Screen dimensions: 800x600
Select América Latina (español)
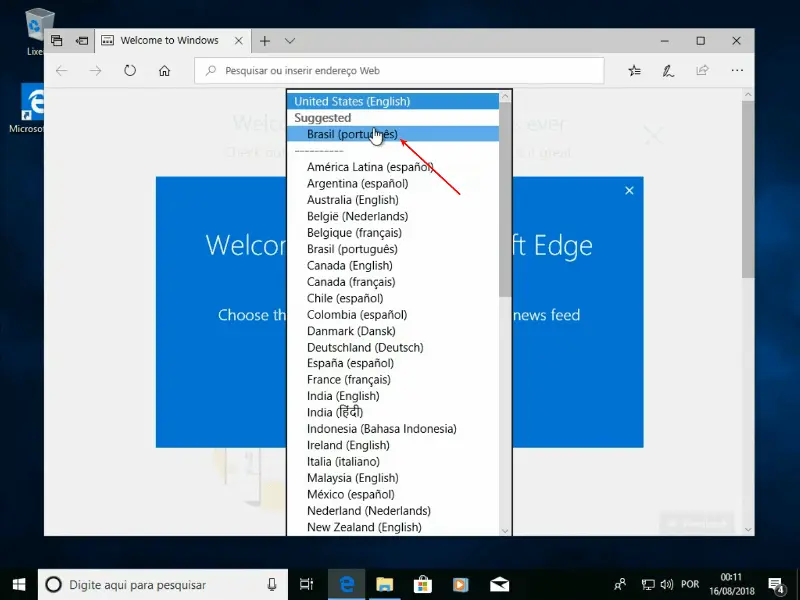(x=393, y=167)
